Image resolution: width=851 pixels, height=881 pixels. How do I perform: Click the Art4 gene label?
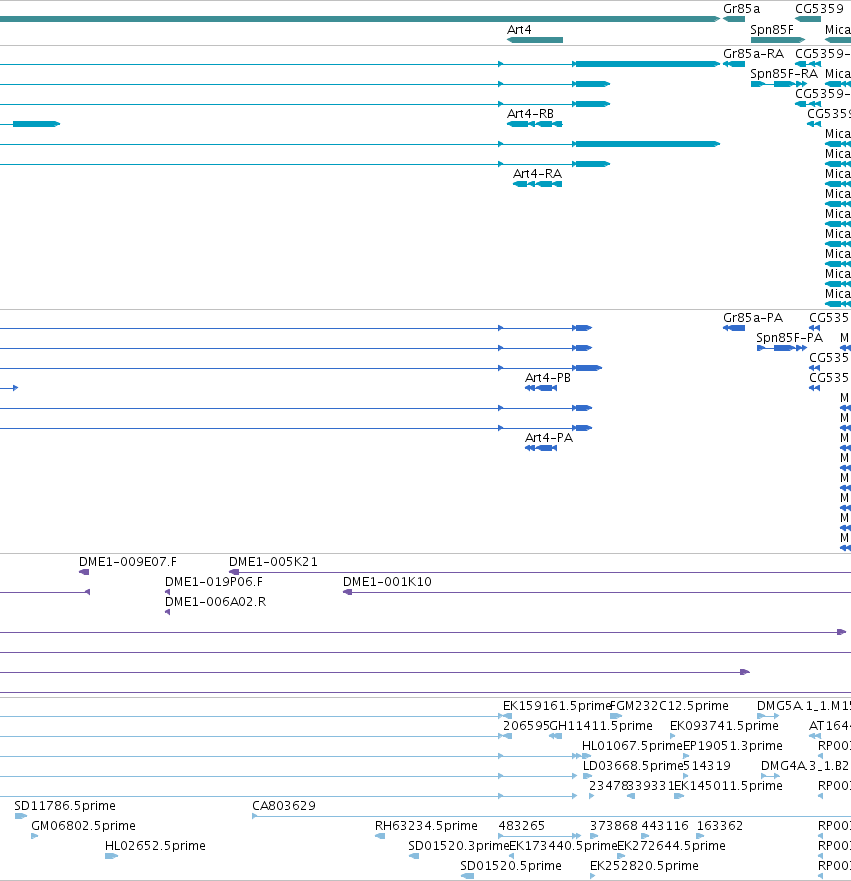[x=518, y=30]
